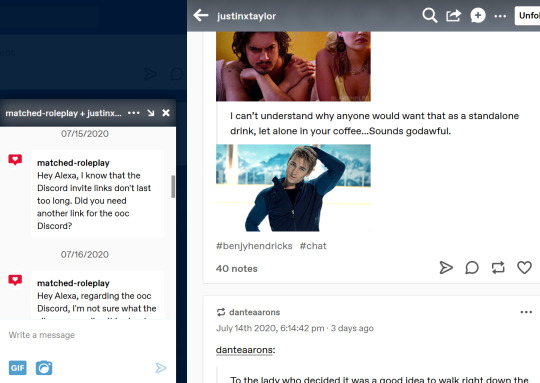Open the two-person GIF at top of post
The height and width of the screenshot is (383, 540).
293,66
